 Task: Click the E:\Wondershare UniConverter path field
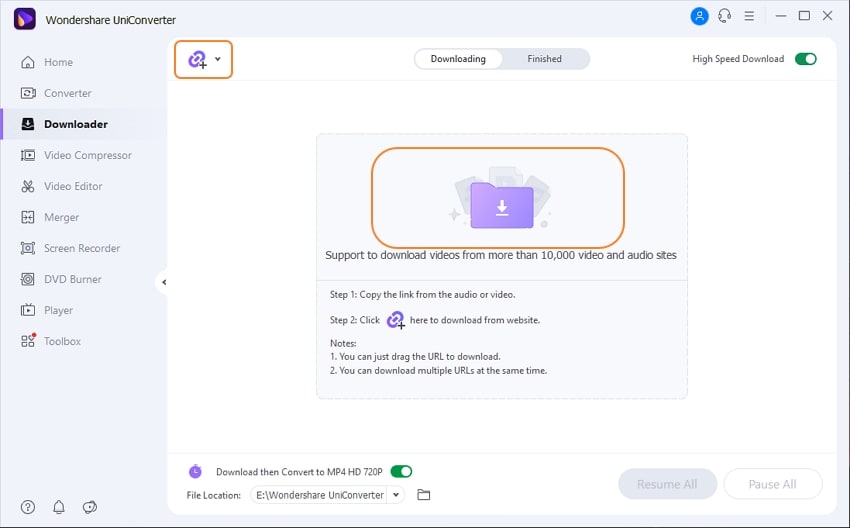coord(320,495)
